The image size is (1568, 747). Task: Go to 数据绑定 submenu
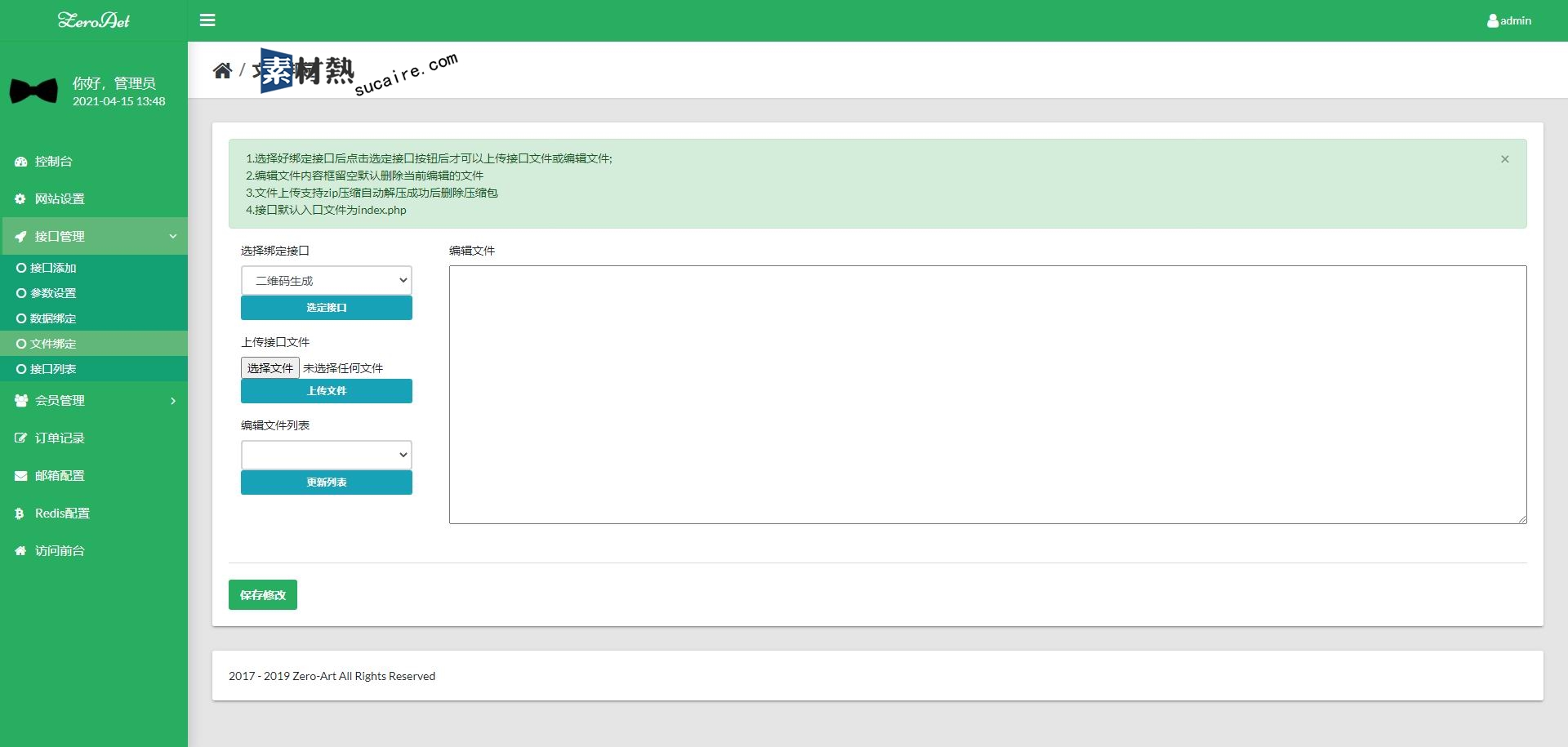94,318
